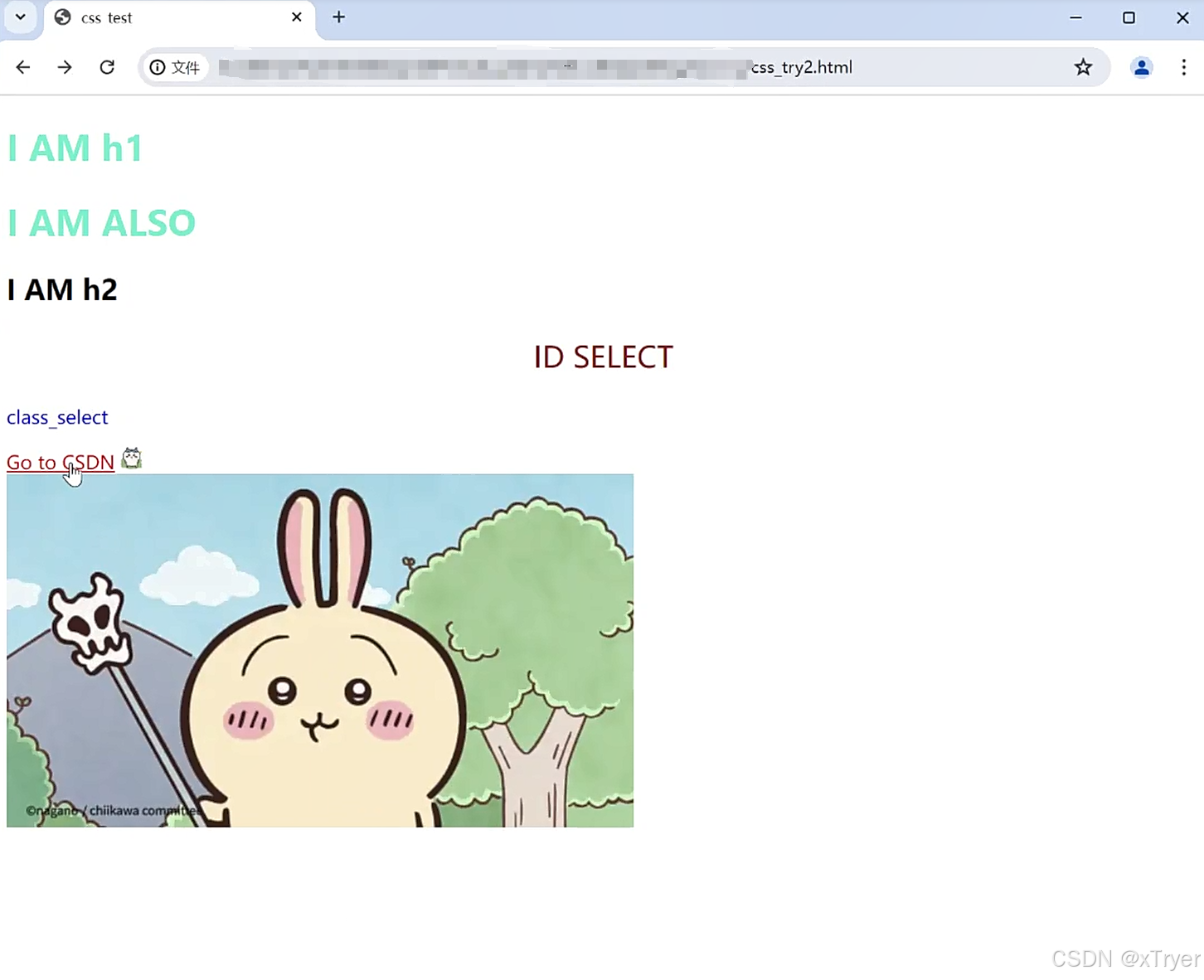Image resolution: width=1204 pixels, height=980 pixels.
Task: Open a new tab with the plus button
Action: [x=339, y=17]
